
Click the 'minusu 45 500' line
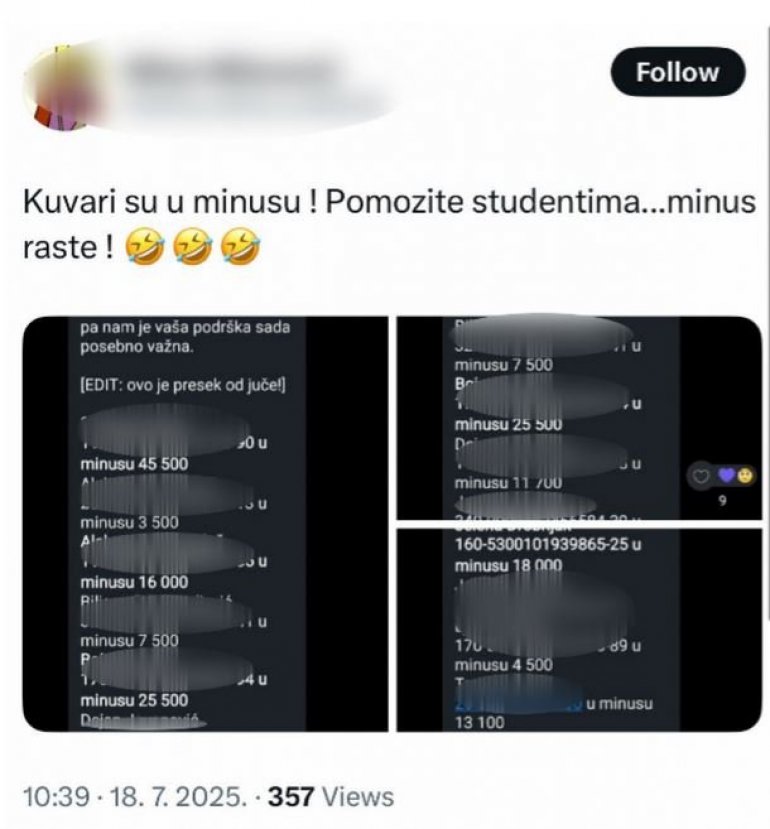tap(134, 464)
